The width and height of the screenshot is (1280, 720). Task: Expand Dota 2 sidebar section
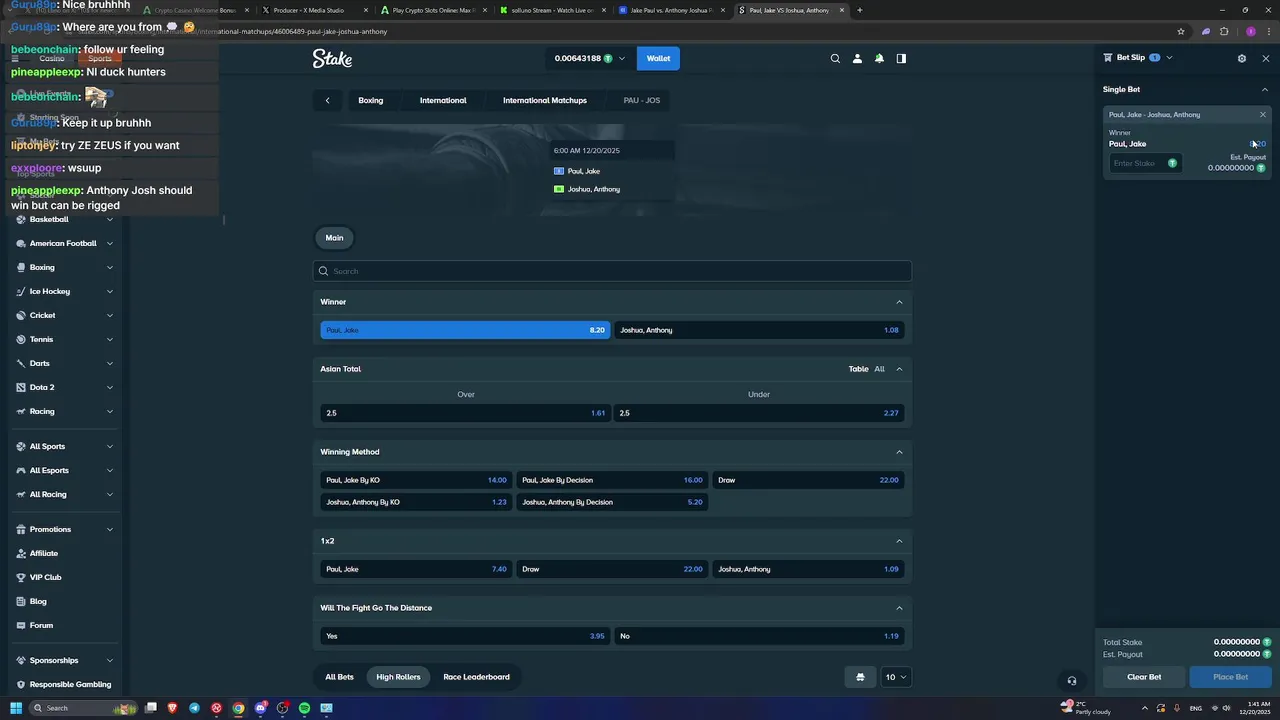pyautogui.click(x=110, y=387)
